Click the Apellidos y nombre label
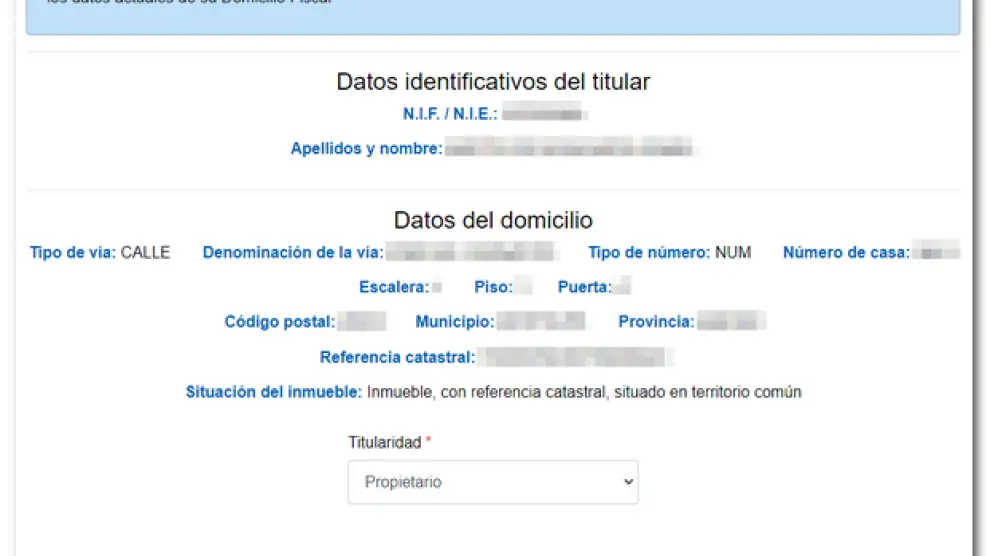This screenshot has height=556, width=990. 366,149
